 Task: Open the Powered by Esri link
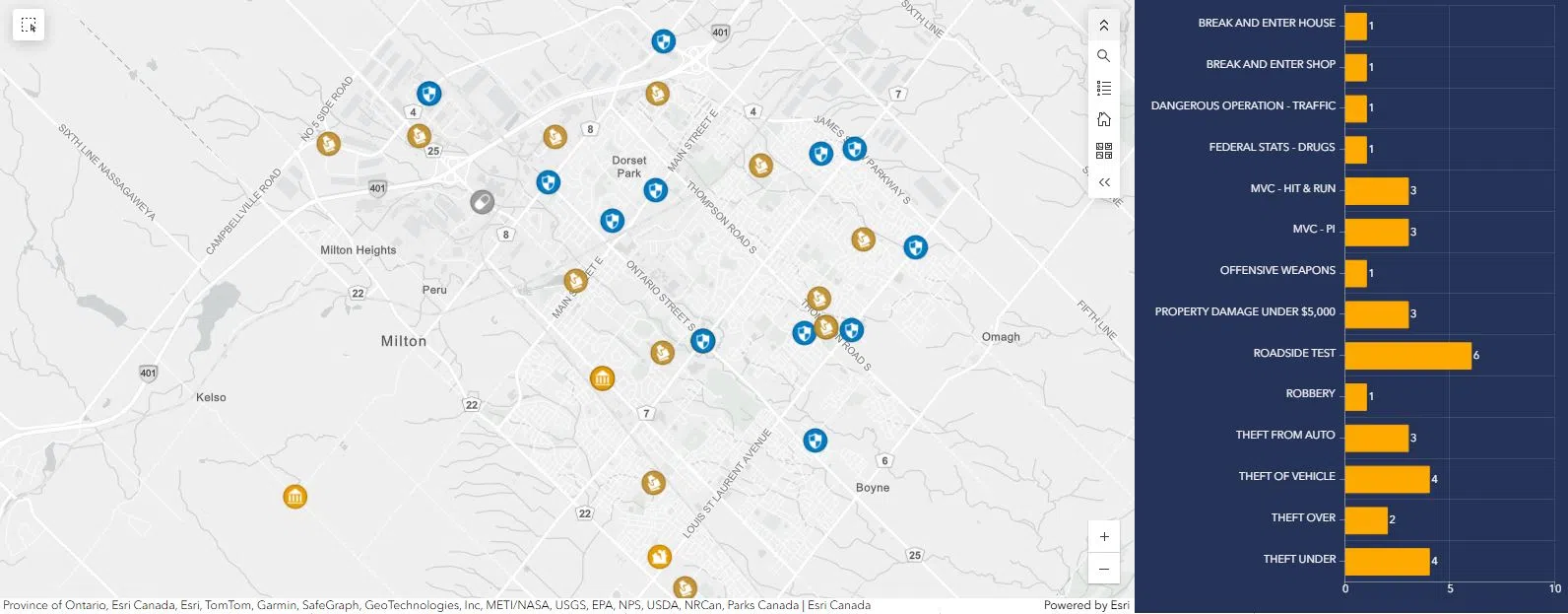pyautogui.click(x=1085, y=605)
